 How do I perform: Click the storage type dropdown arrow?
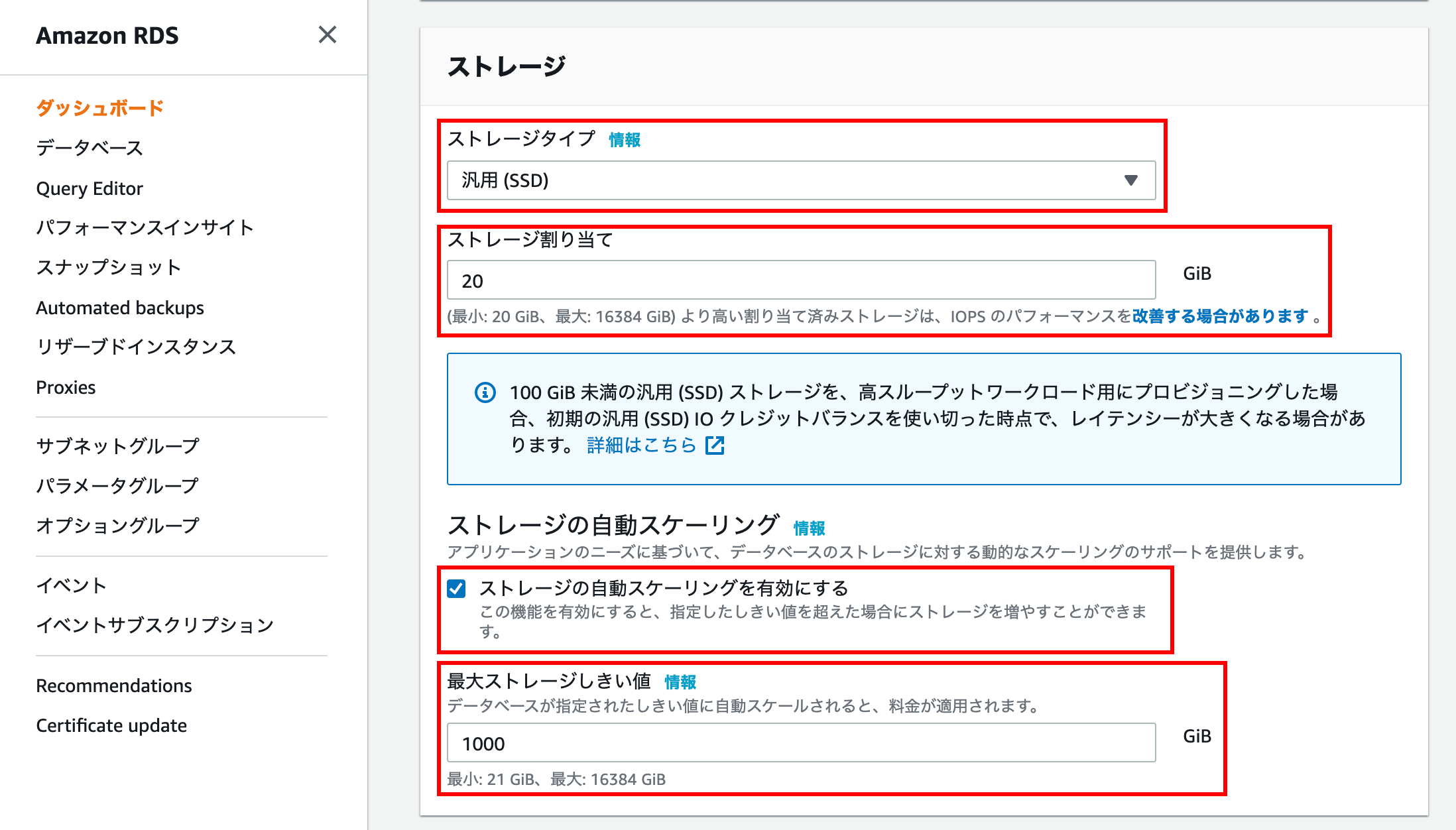click(1131, 180)
